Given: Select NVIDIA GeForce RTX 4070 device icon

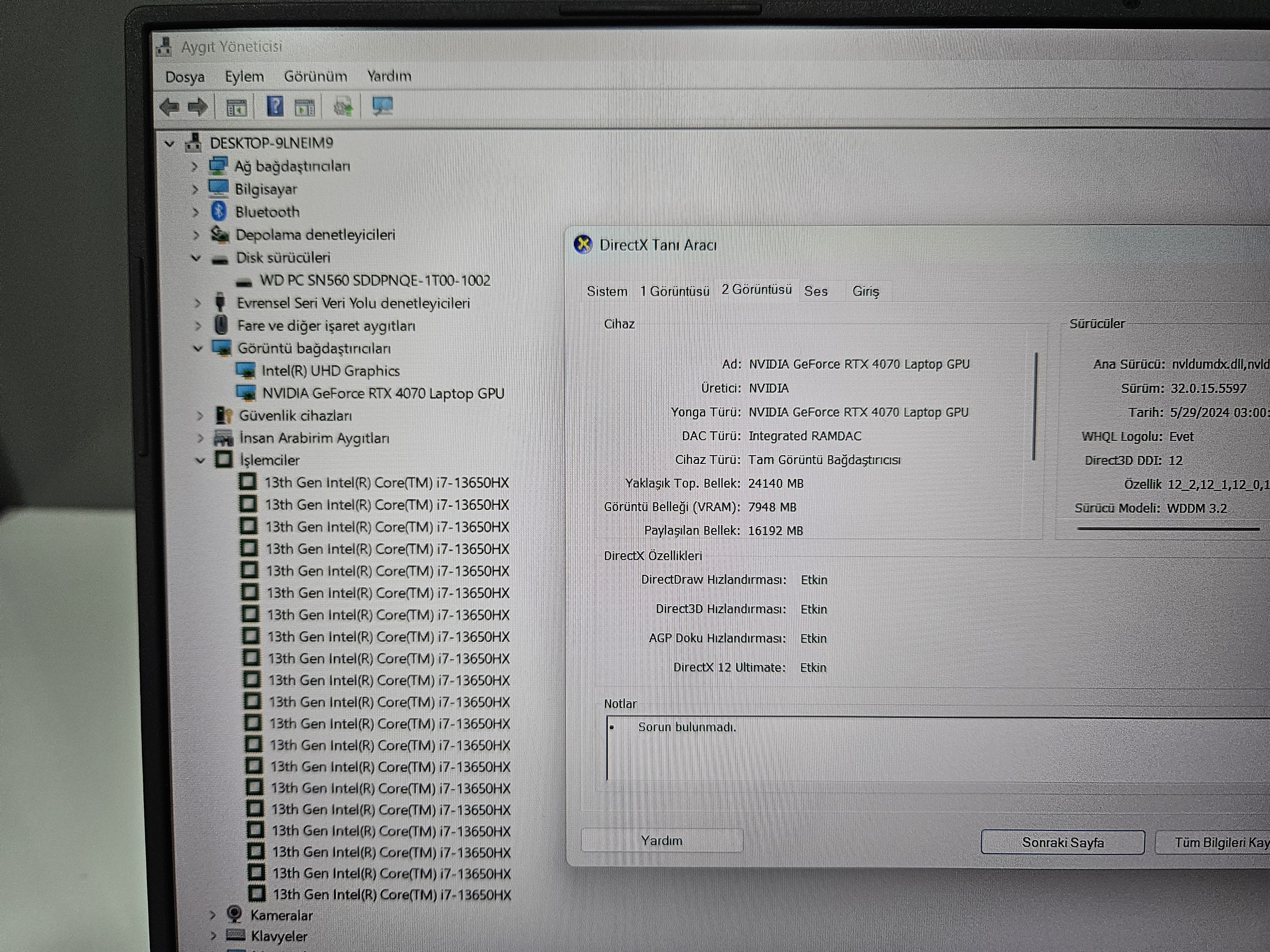Looking at the screenshot, I should (246, 393).
